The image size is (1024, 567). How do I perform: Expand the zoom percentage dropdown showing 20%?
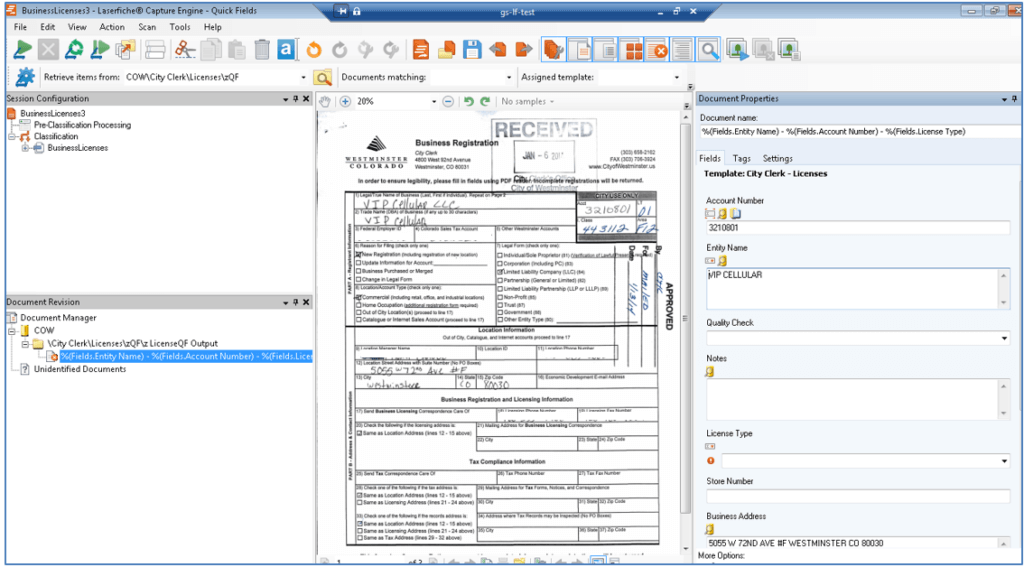pyautogui.click(x=434, y=101)
